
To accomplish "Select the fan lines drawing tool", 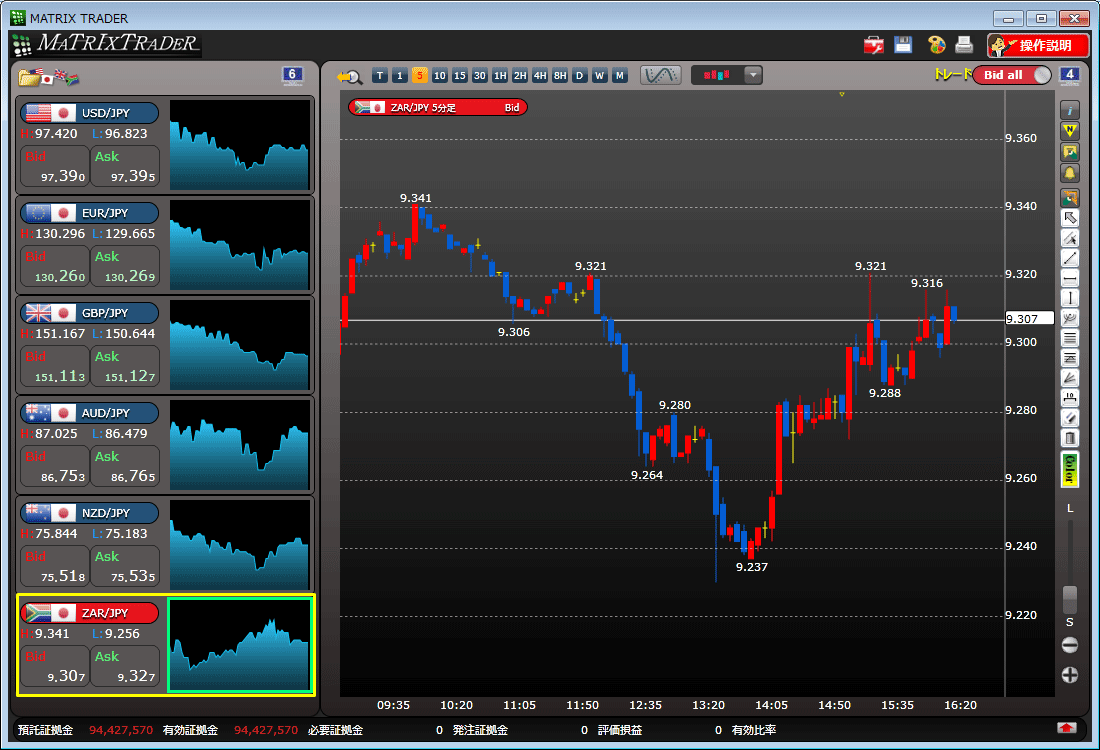I will [x=1069, y=378].
